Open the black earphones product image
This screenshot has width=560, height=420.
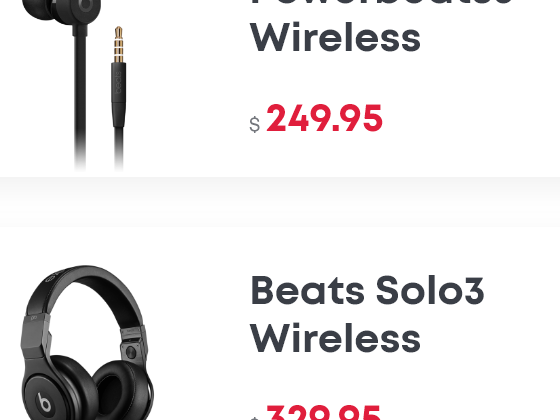click(x=73, y=86)
